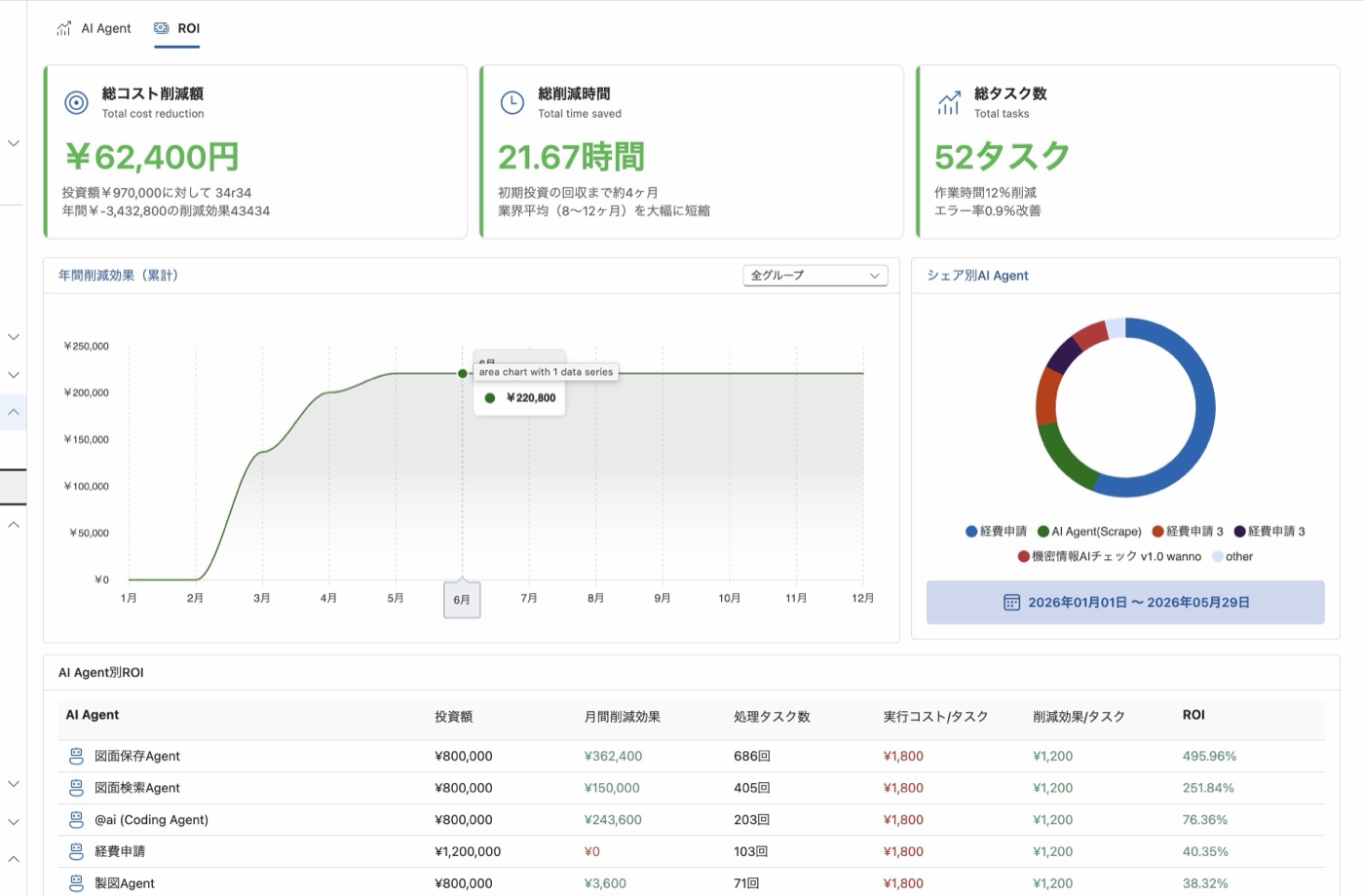Click the 実行コスト/タスク column header
The width and height of the screenshot is (1364, 896).
(x=936, y=716)
